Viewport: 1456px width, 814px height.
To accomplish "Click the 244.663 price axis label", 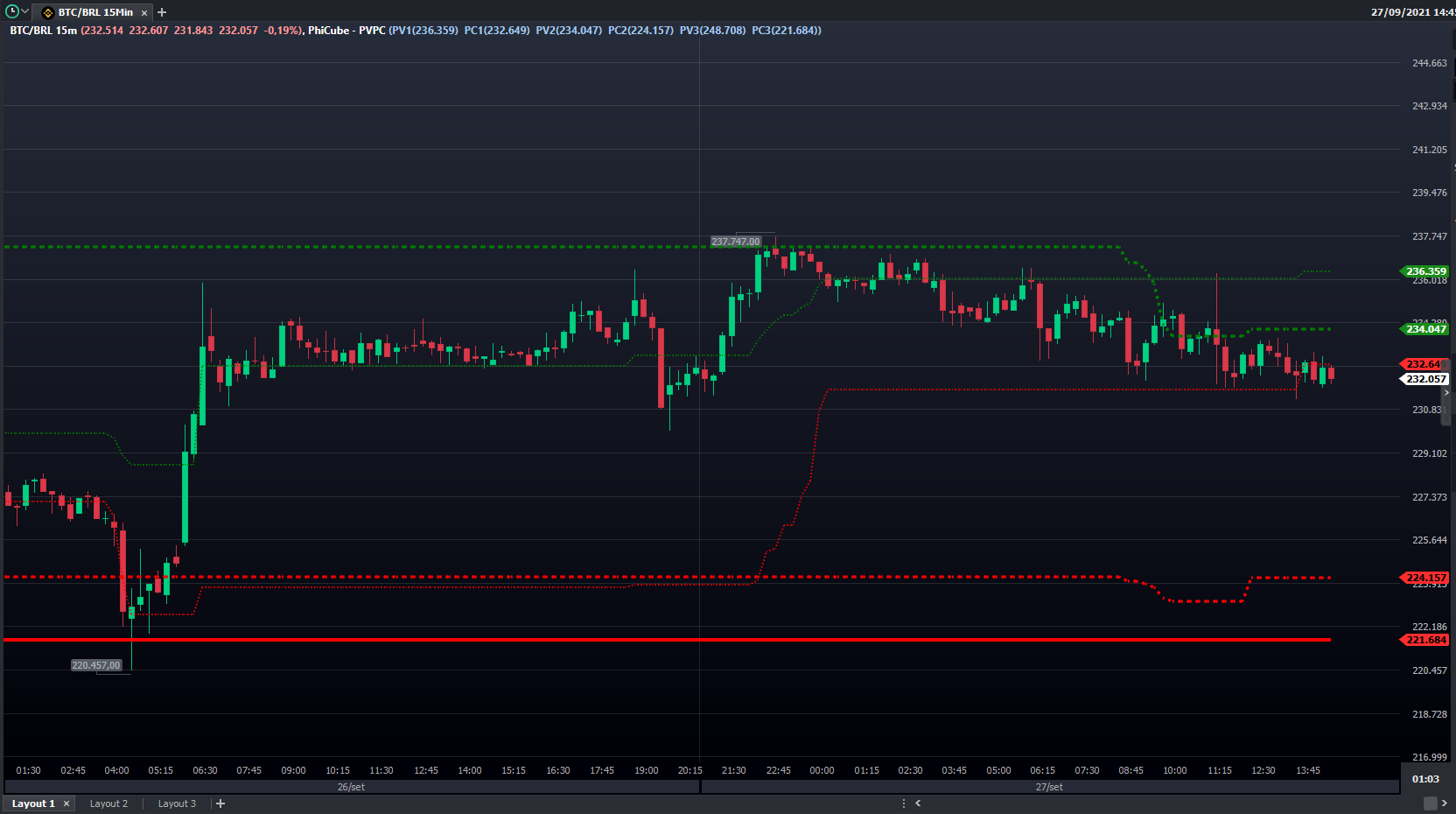I will point(1430,63).
